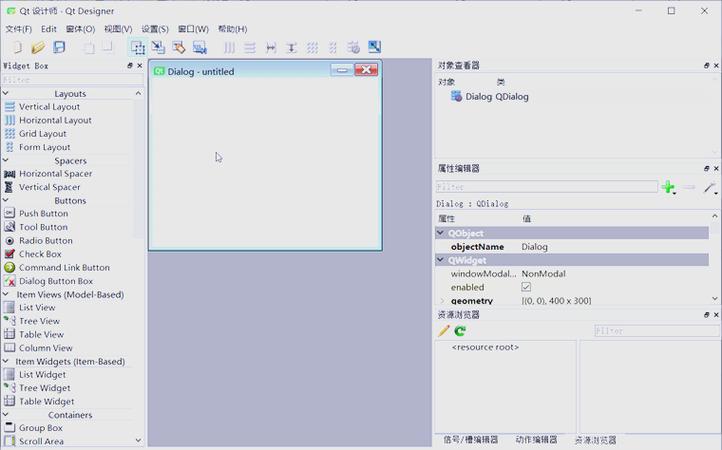Collapse the Spacers category
This screenshot has height=450, width=722.
6,160
